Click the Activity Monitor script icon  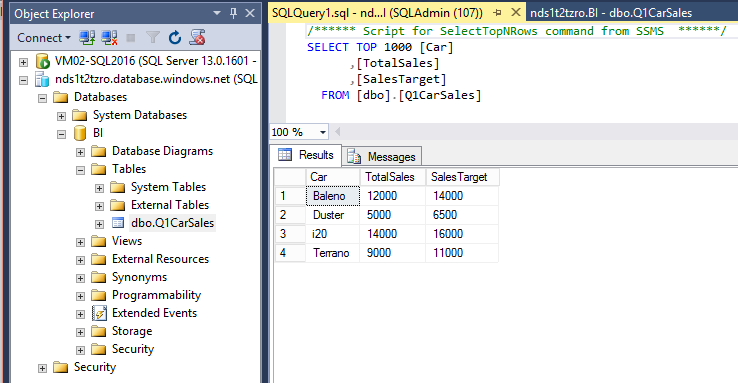197,38
